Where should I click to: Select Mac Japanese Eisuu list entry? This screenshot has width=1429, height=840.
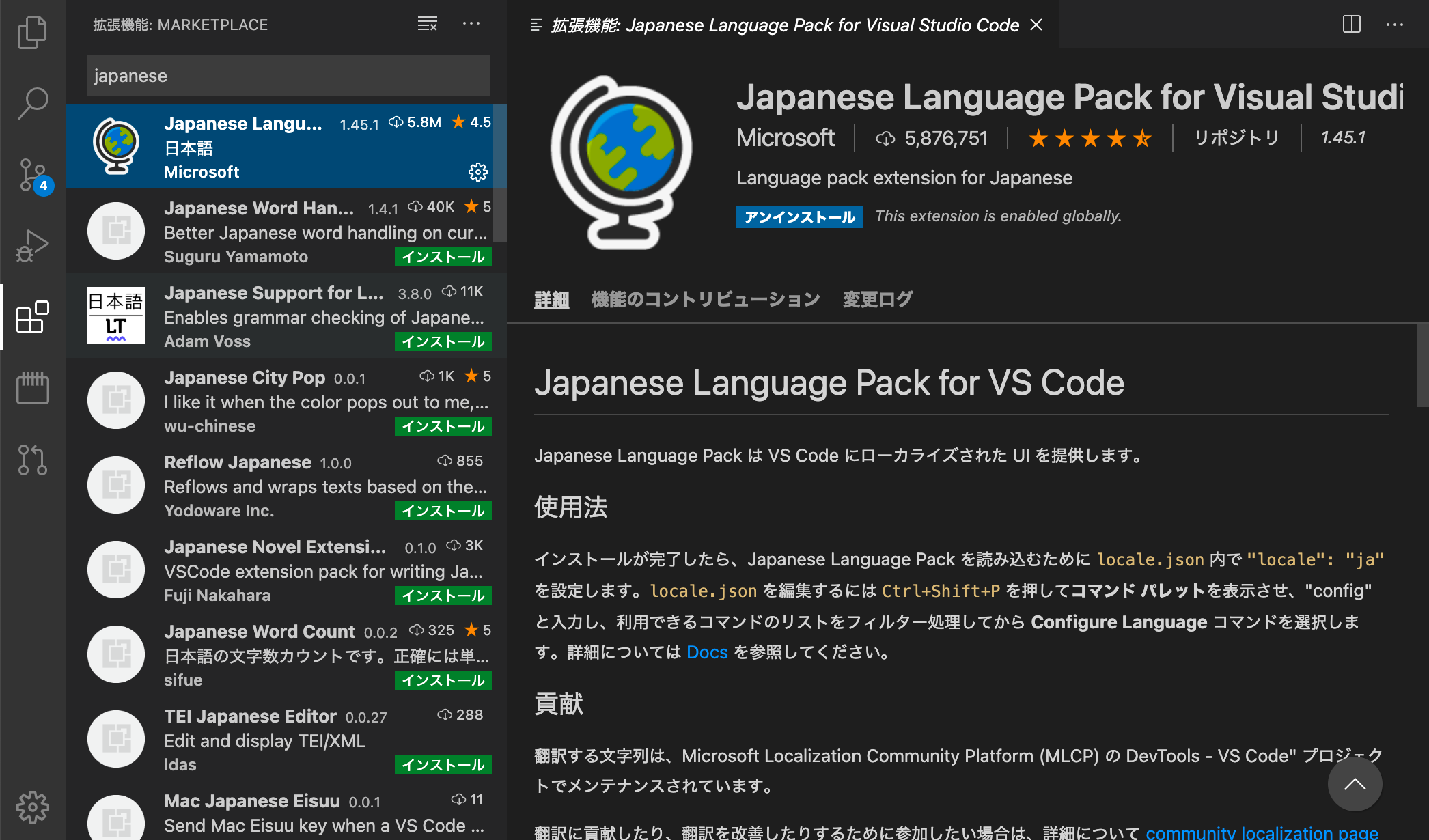(286, 811)
